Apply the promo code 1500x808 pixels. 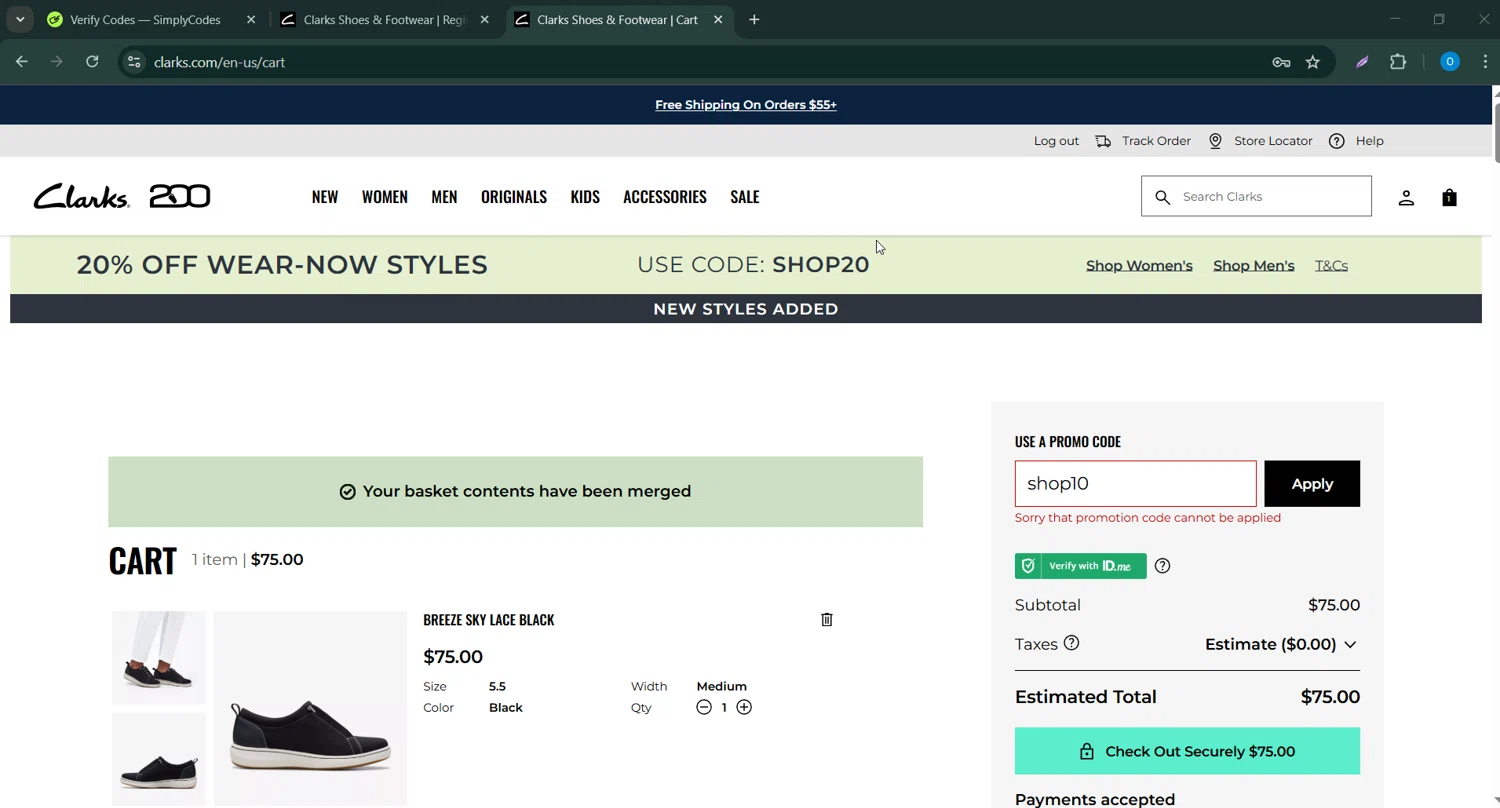1312,484
